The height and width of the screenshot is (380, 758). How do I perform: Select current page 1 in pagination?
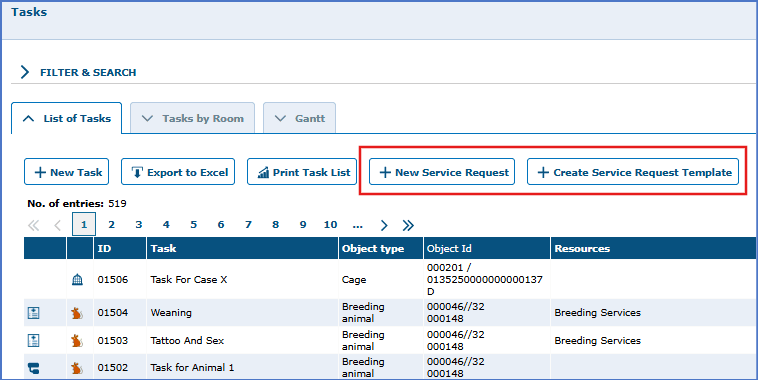click(x=84, y=224)
